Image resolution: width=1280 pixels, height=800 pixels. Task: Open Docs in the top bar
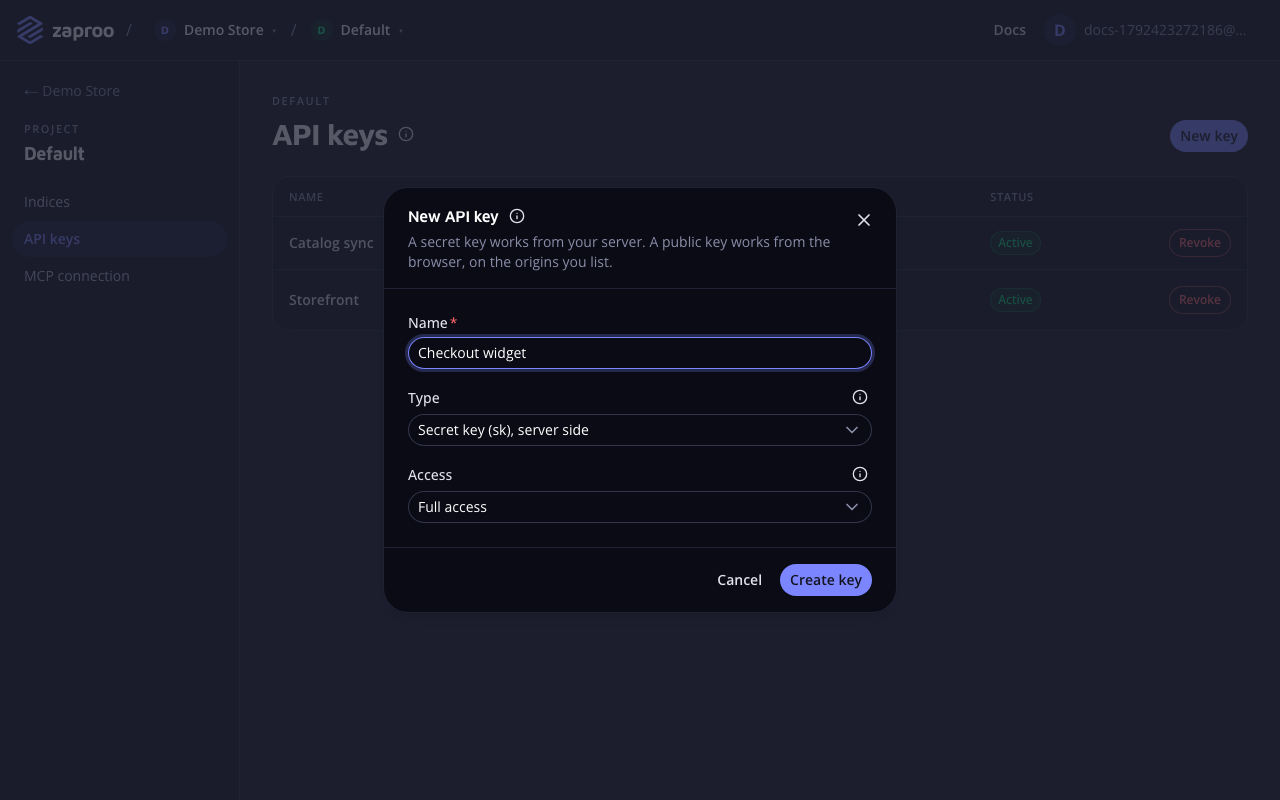click(x=1010, y=30)
